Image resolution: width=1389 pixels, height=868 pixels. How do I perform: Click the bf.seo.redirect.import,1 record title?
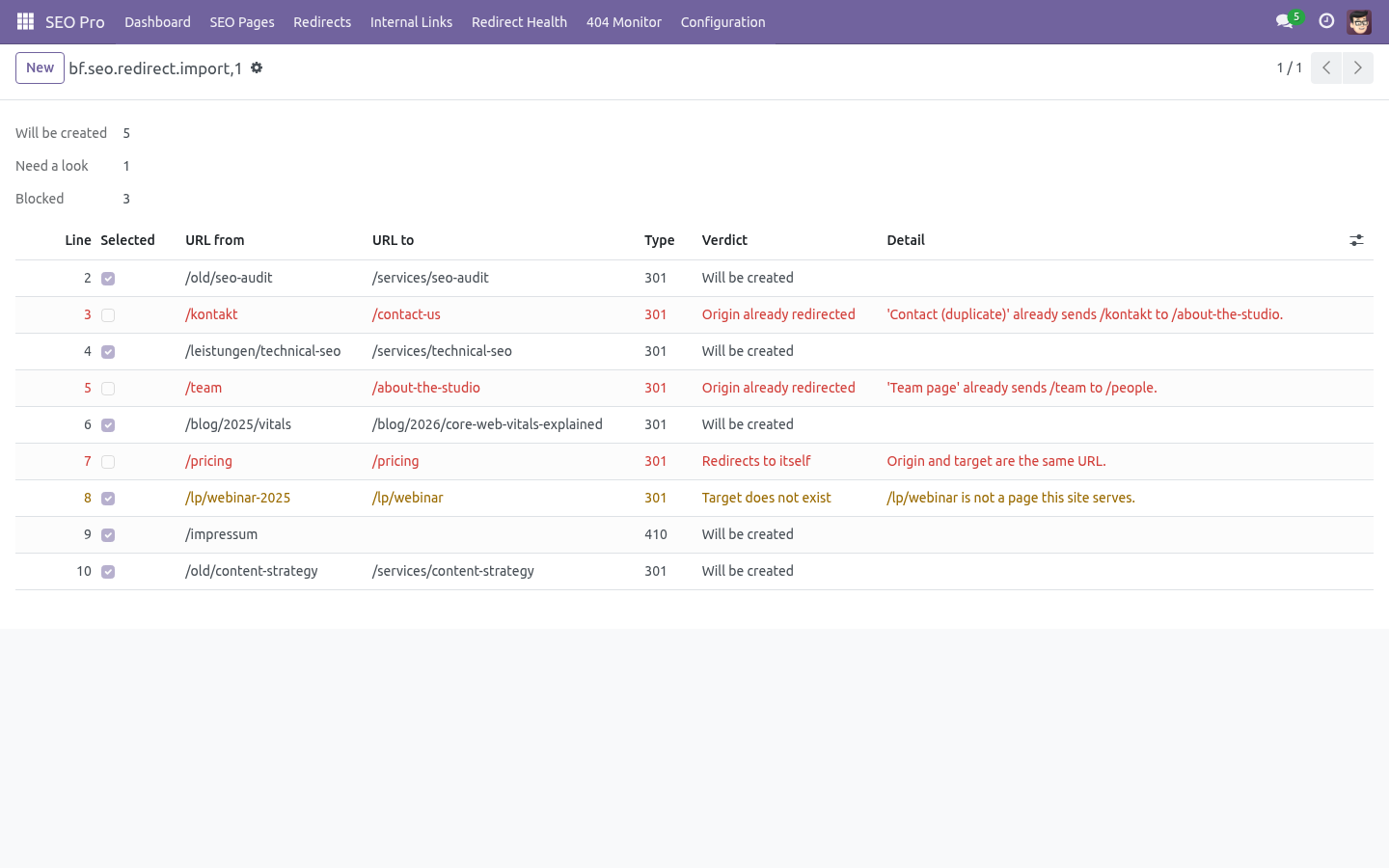pos(155,68)
